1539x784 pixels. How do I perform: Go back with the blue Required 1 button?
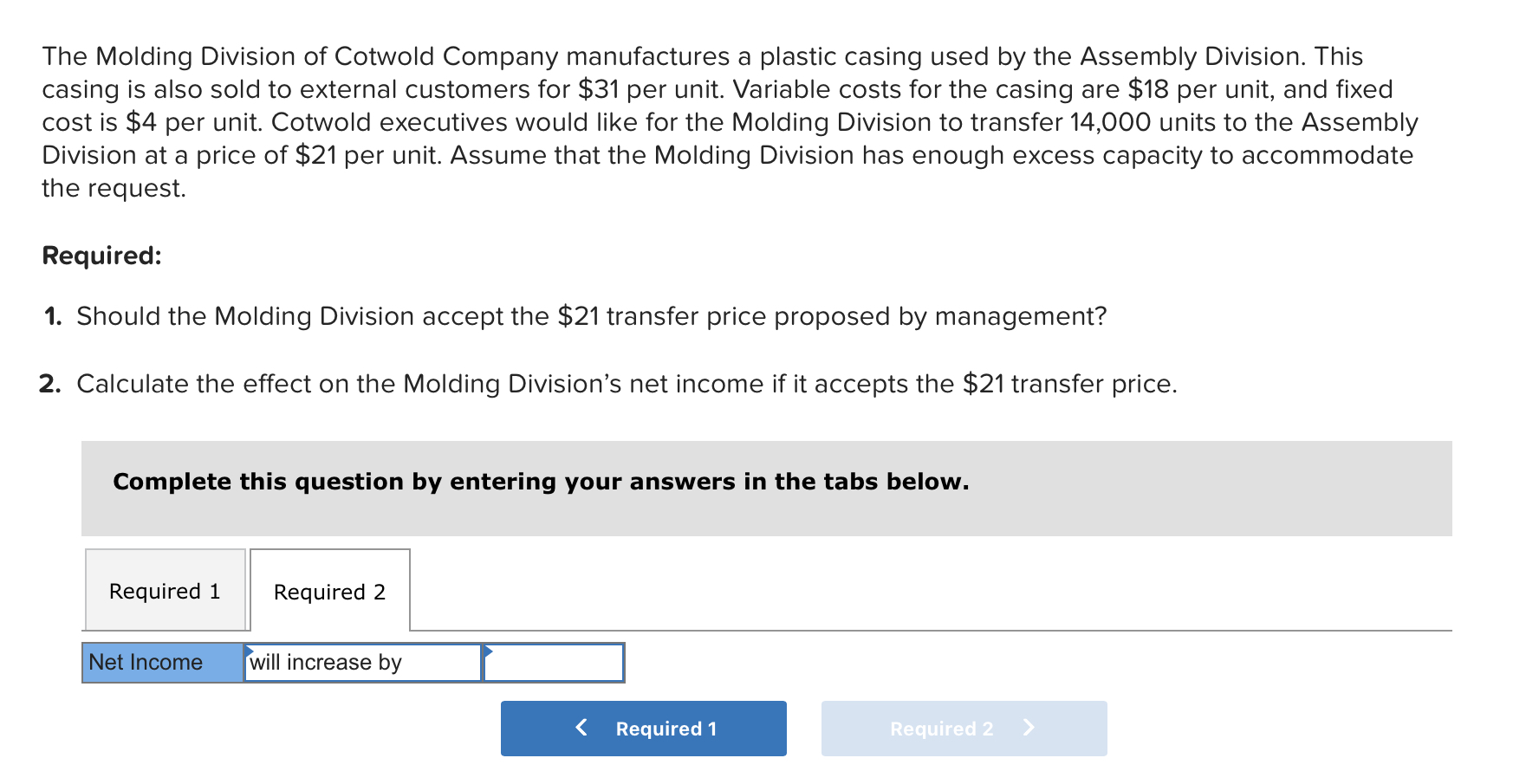[x=644, y=729]
